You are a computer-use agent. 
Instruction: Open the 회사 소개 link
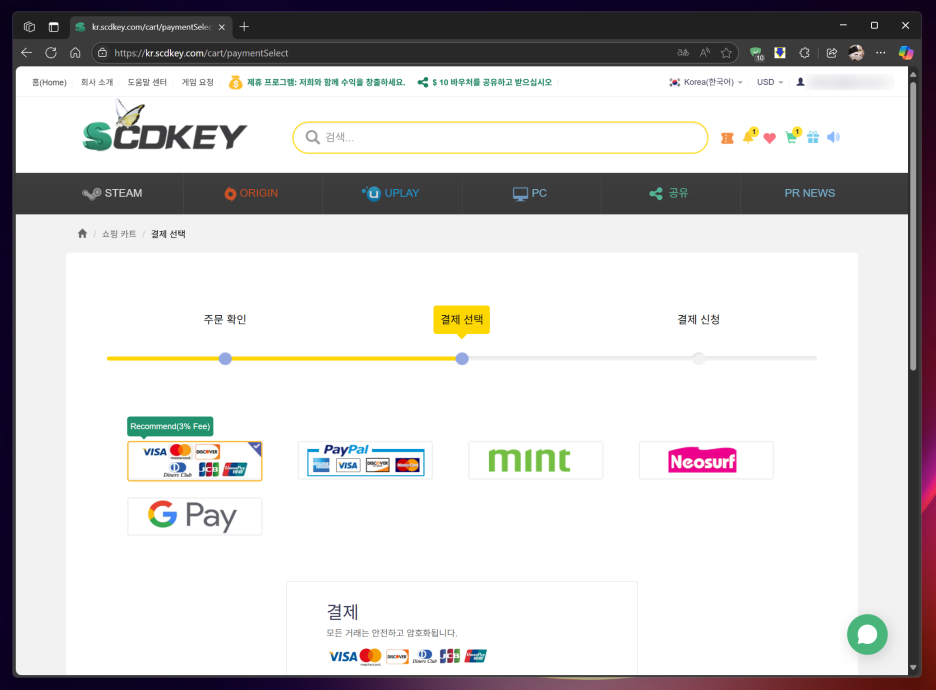click(97, 82)
